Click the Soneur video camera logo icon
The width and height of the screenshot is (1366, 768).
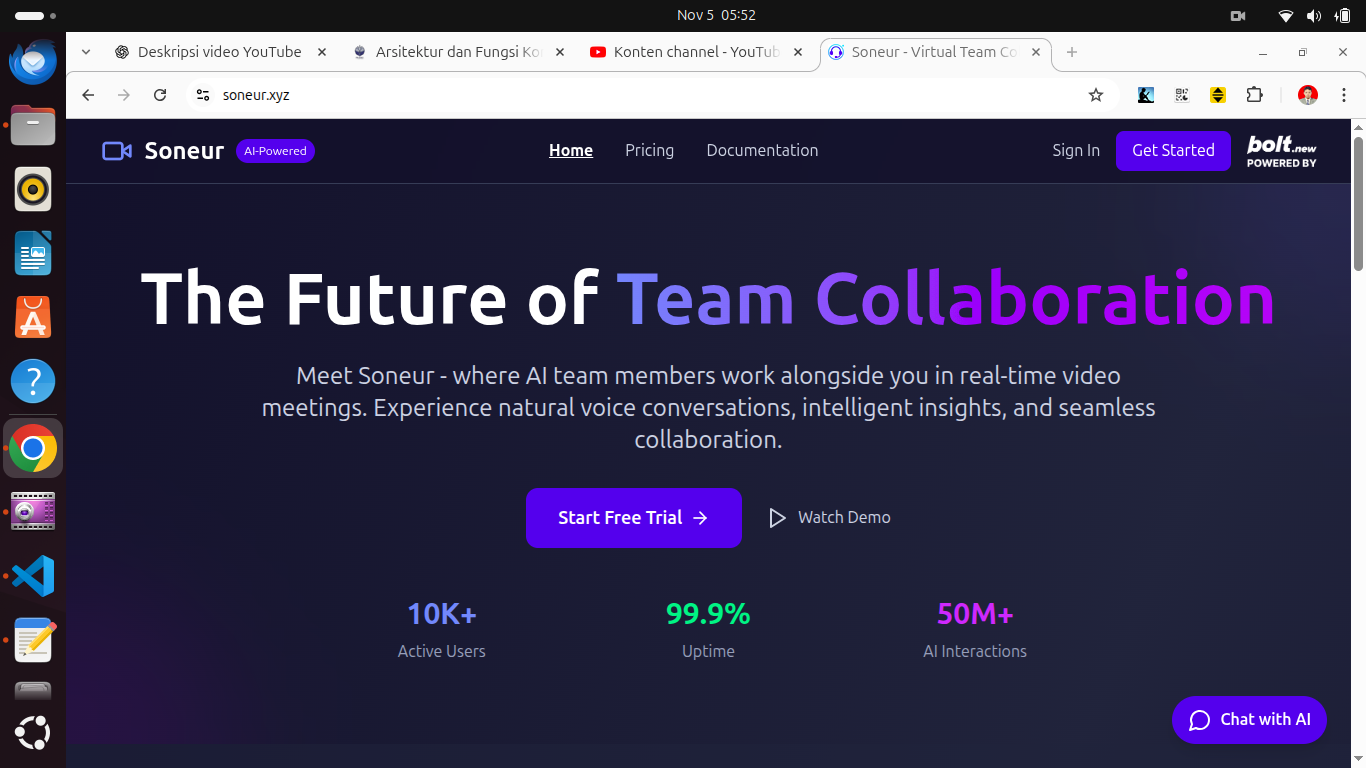click(x=117, y=151)
